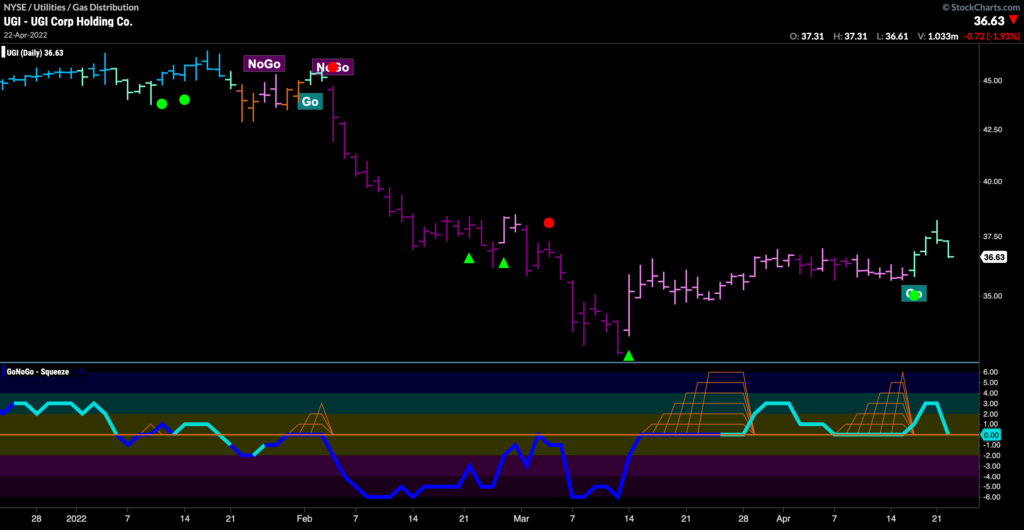
Task: Click the large orange squeeze grid in late March
Action: (x=697, y=403)
